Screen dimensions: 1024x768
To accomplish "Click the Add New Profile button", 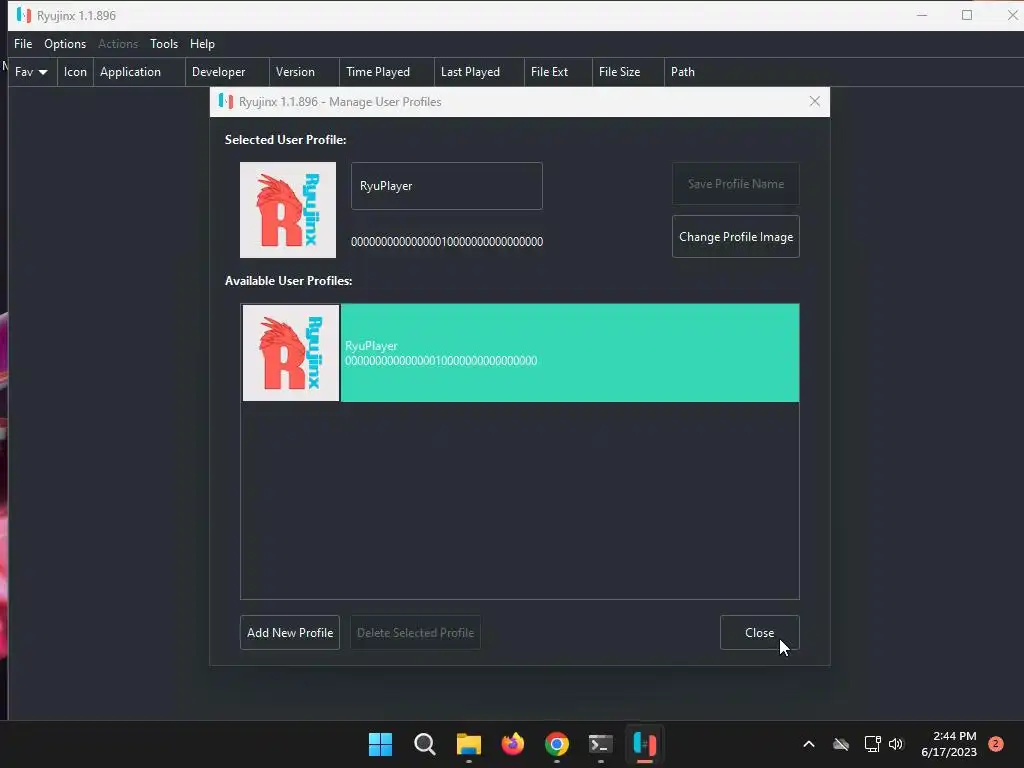I will (x=290, y=633).
